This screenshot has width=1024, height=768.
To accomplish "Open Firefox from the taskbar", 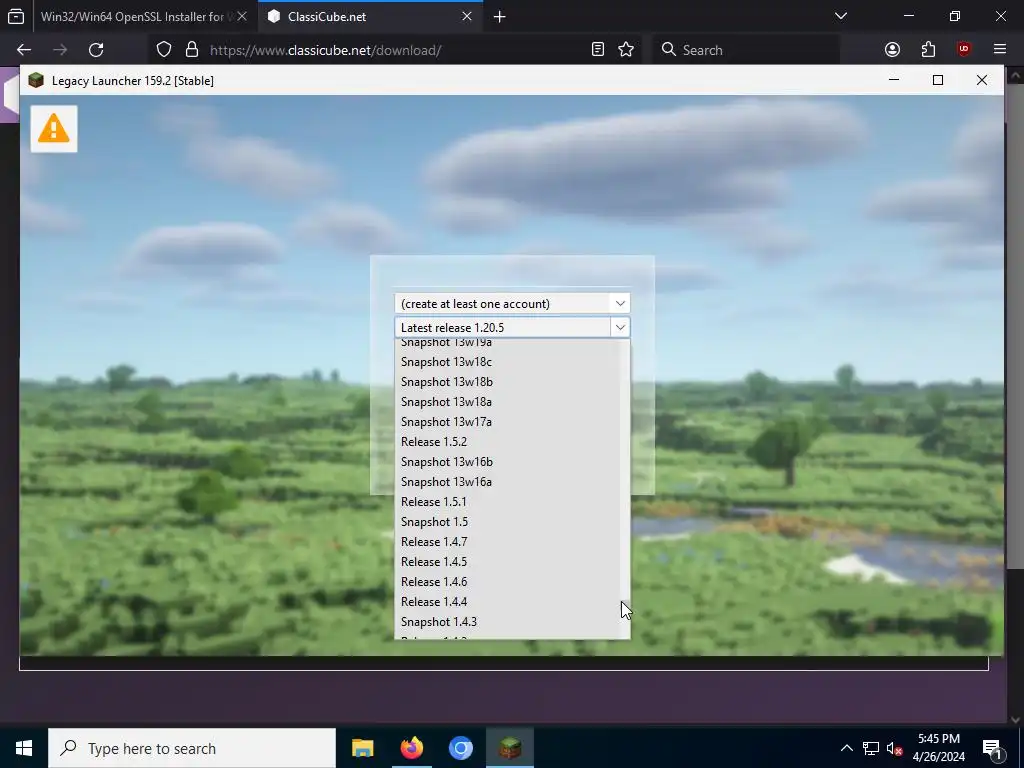I will click(x=411, y=748).
